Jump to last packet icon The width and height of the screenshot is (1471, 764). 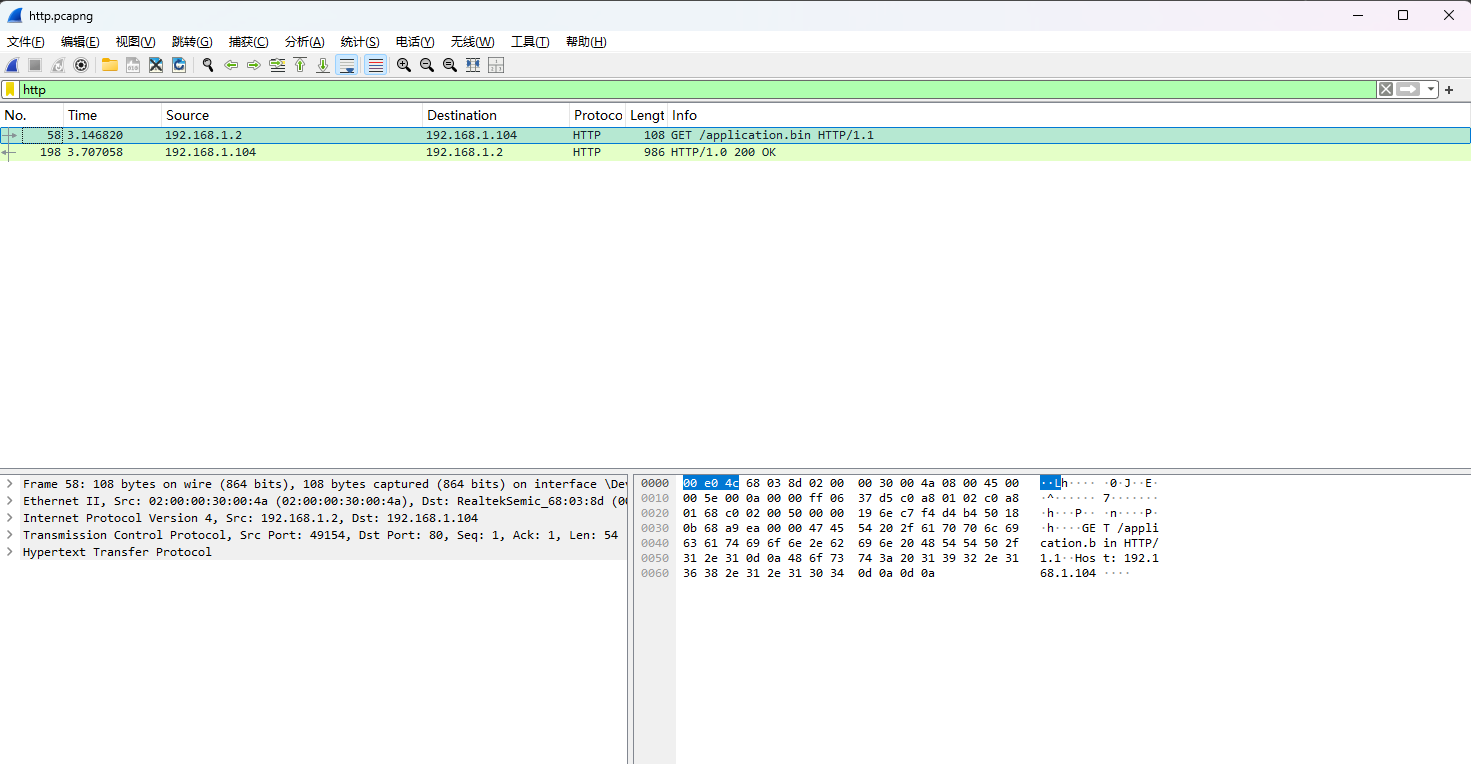pyautogui.click(x=323, y=65)
